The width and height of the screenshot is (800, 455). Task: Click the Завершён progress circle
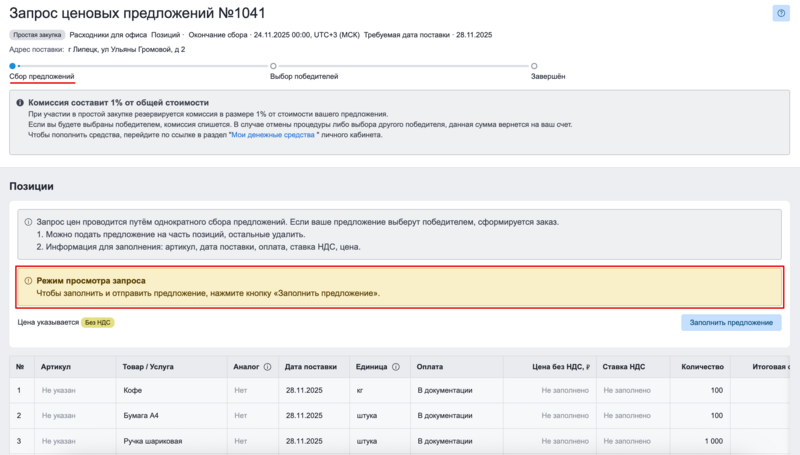click(534, 66)
